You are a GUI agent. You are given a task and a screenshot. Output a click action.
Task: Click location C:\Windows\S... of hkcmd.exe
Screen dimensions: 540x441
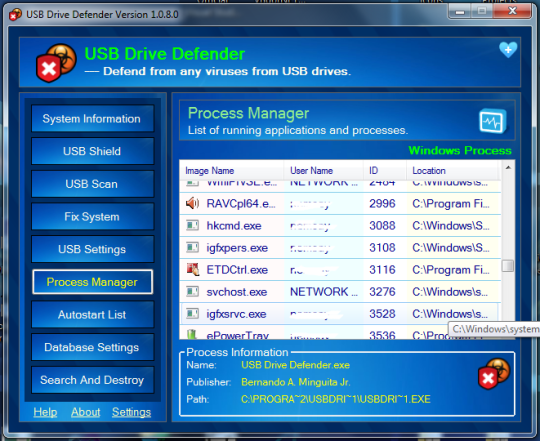pyautogui.click(x=451, y=225)
